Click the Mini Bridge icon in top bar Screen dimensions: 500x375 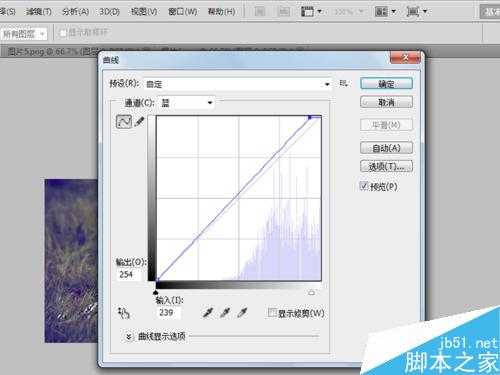[x=284, y=12]
